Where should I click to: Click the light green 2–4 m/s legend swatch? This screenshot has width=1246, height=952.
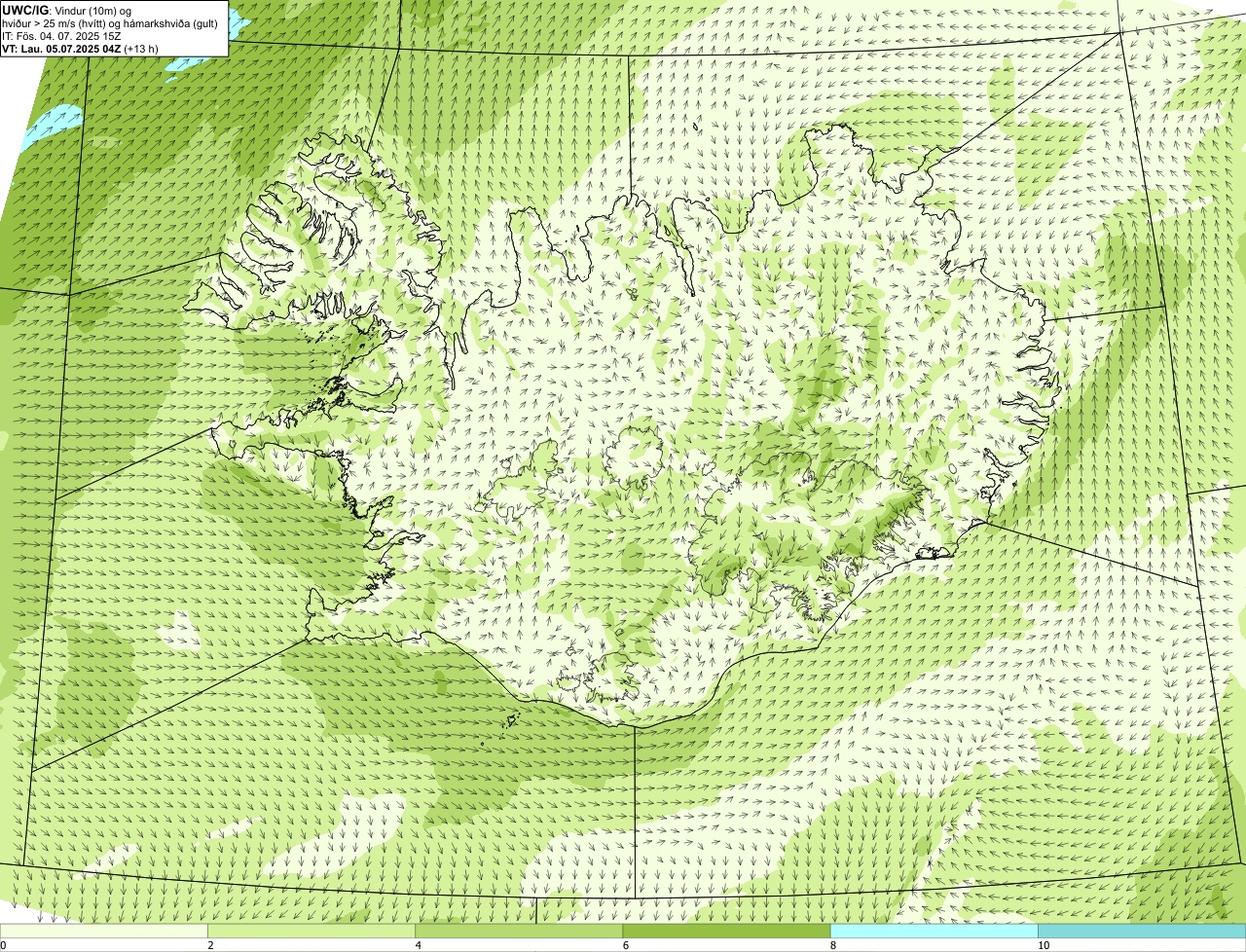pyautogui.click(x=311, y=932)
